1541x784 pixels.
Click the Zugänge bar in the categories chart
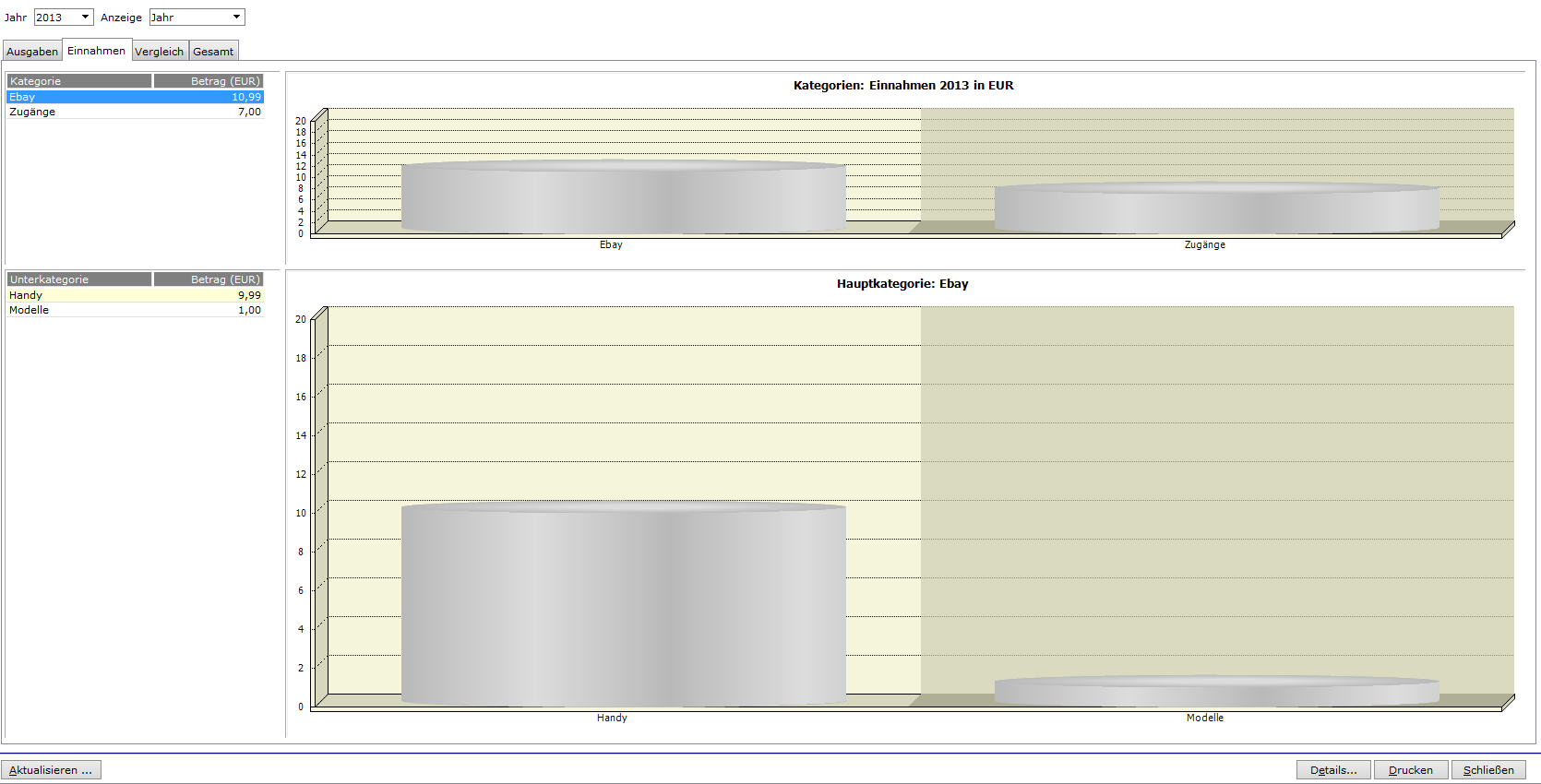(1217, 208)
